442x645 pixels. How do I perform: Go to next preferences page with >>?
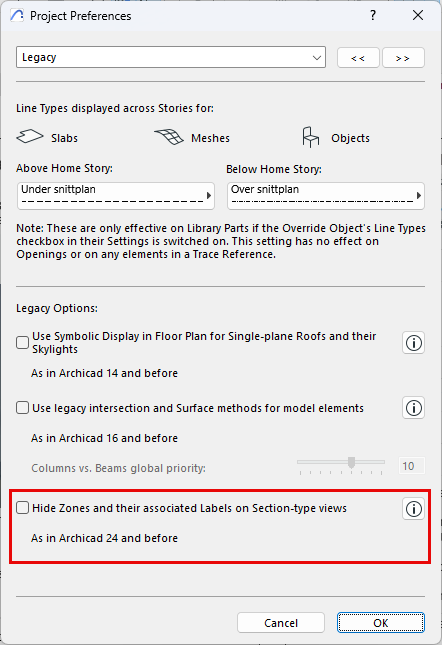pos(403,58)
